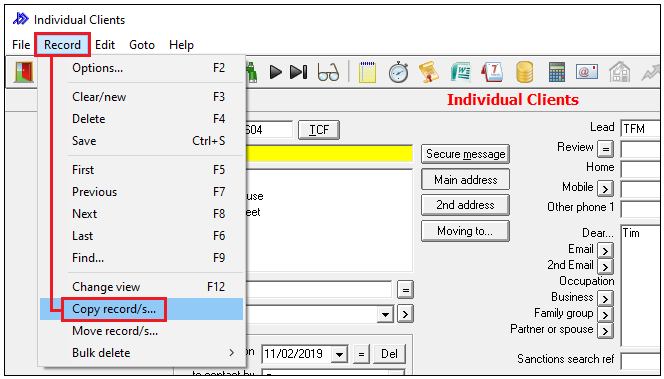The image size is (664, 379).
Task: Open the File menu
Action: click(x=21, y=45)
